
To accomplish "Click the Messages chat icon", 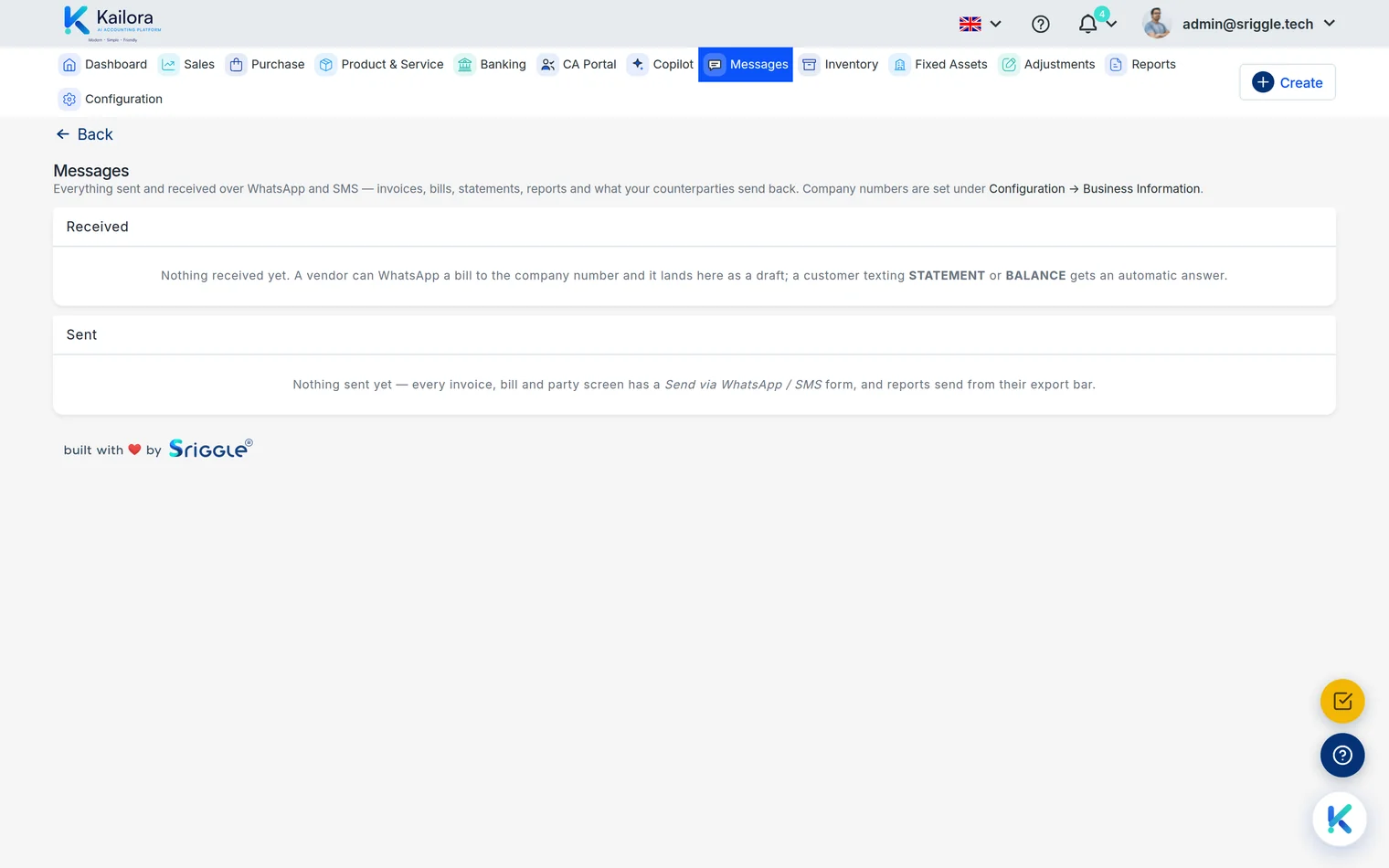I will coord(715,65).
